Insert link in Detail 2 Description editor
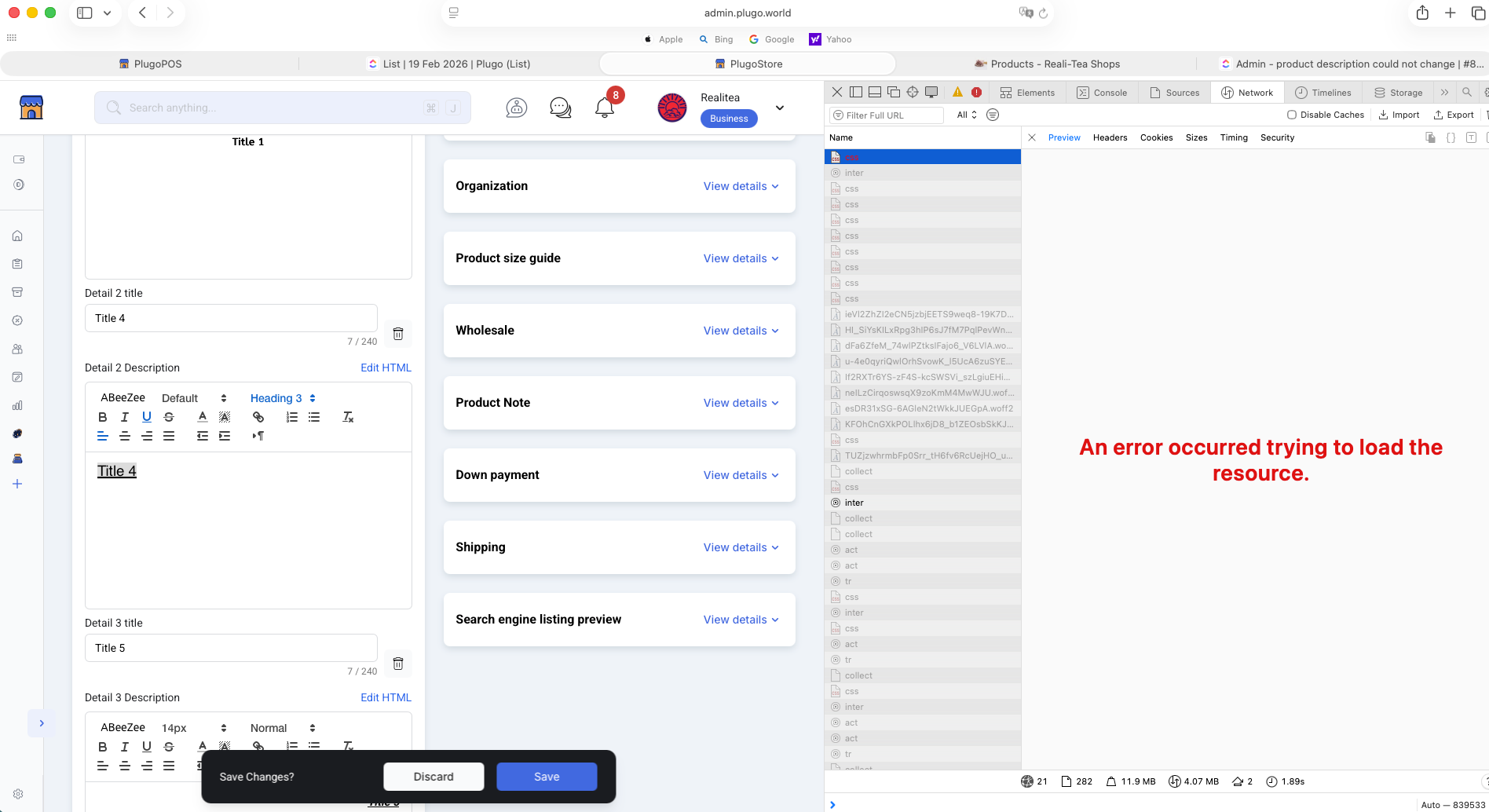1489x812 pixels. coord(258,417)
